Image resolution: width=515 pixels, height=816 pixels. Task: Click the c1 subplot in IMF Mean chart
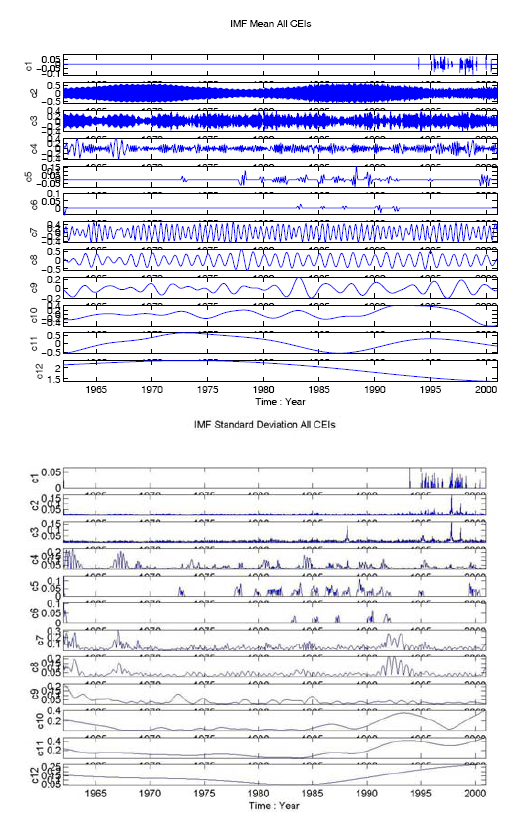click(280, 65)
